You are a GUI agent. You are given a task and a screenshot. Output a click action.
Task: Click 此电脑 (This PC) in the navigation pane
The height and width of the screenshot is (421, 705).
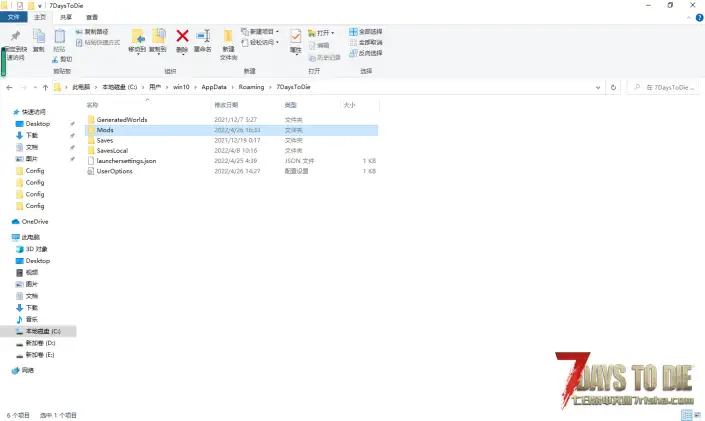tap(26, 237)
